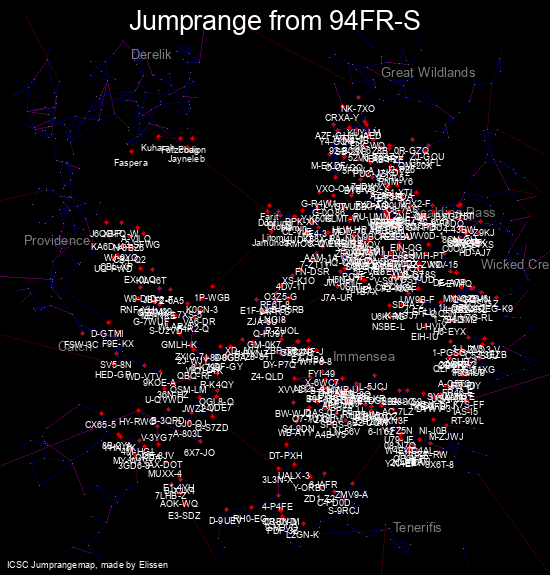The image size is (550, 575).
Task: Click the J7A-UR system label
Action: (x=337, y=298)
